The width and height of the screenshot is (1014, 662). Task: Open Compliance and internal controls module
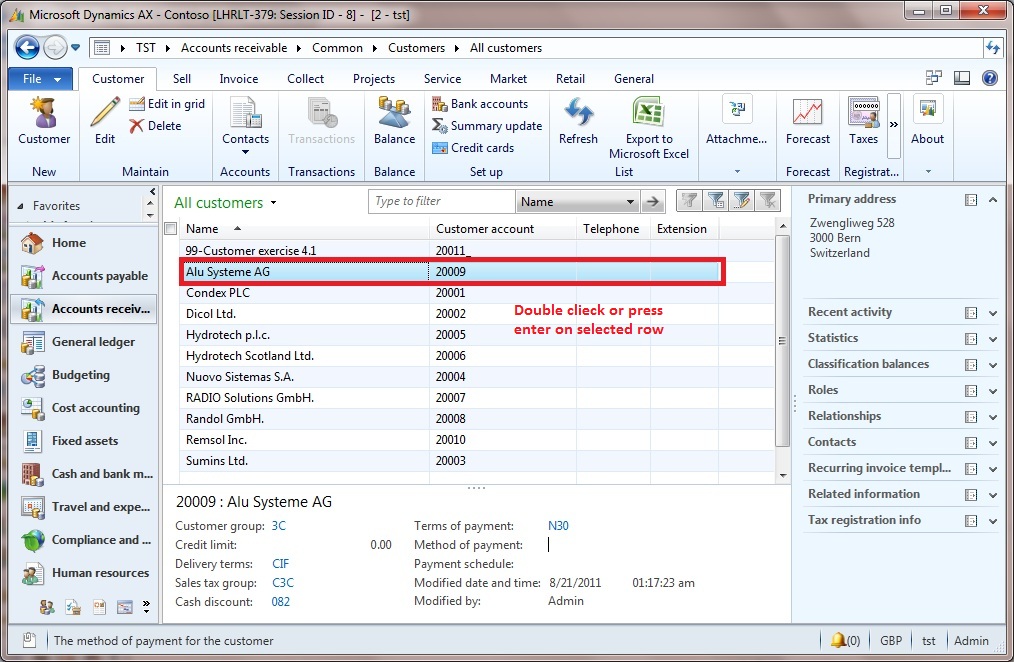[83, 540]
